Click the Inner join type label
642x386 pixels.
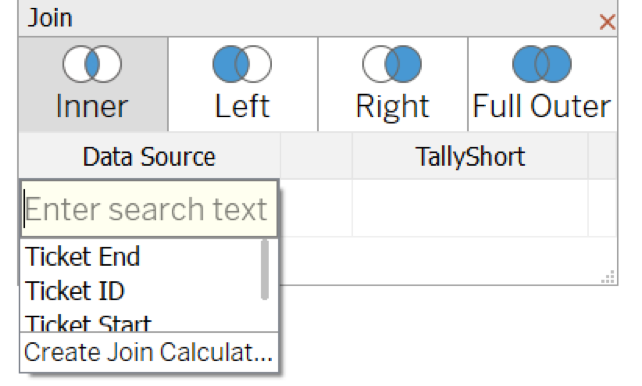[92, 106]
